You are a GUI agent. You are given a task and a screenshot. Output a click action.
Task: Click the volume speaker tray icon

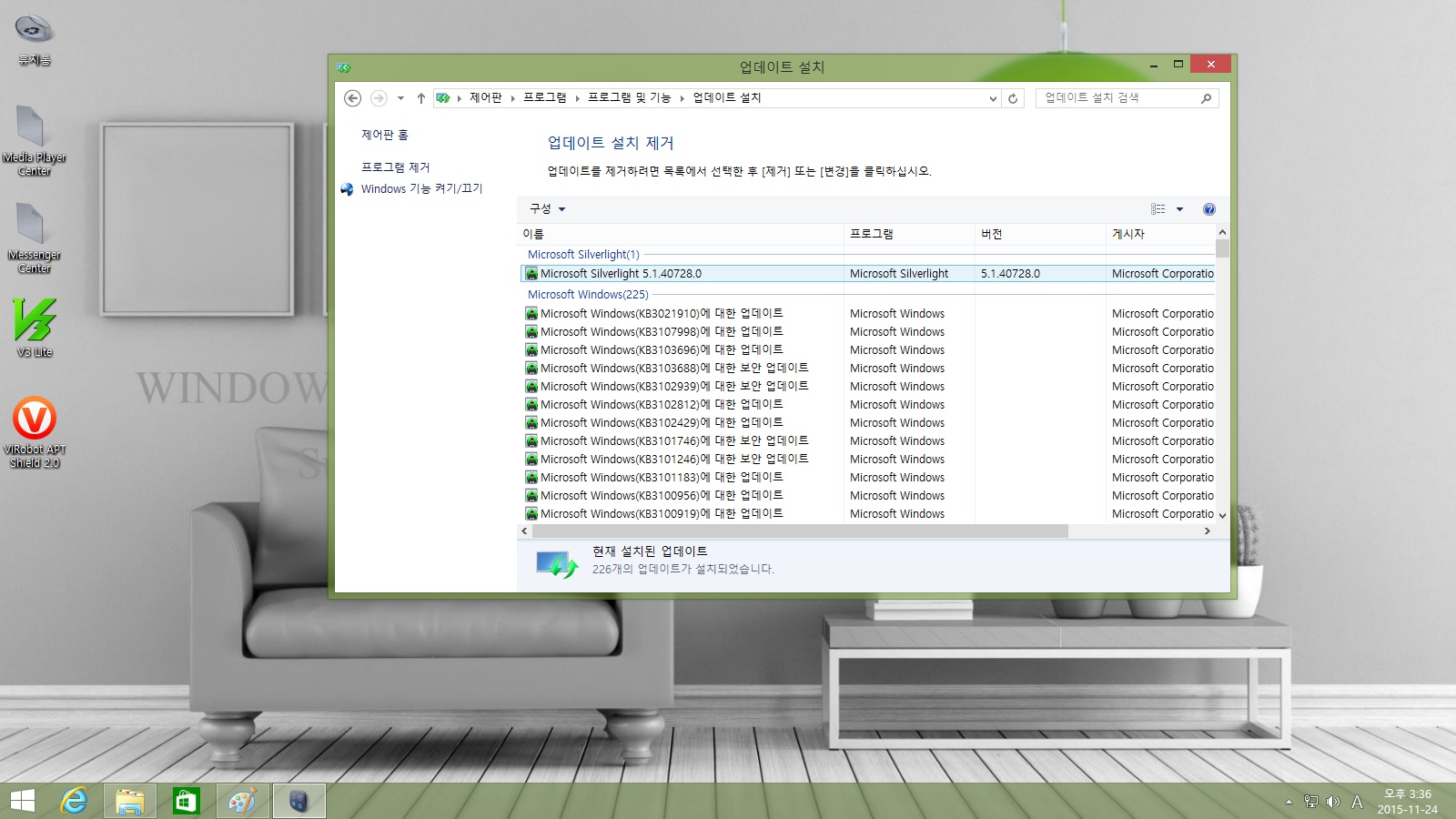click(1333, 802)
